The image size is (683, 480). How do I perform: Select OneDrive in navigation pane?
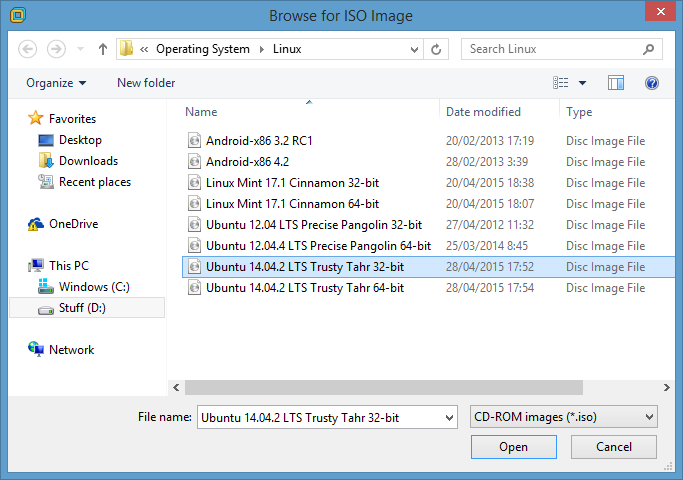(x=74, y=224)
